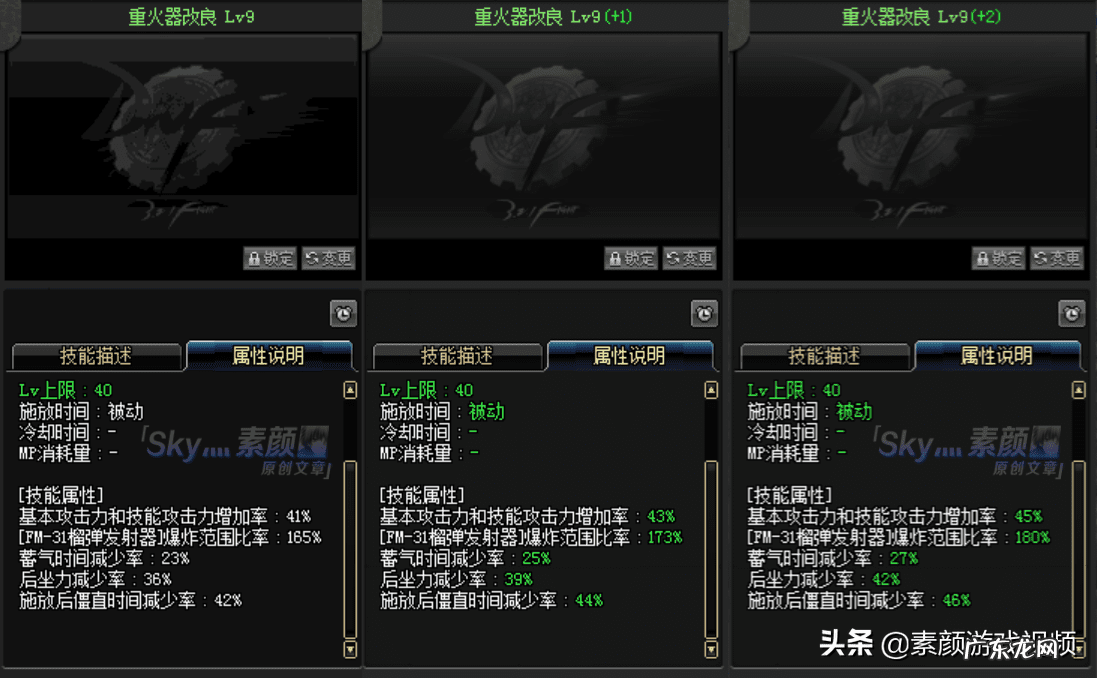Screen dimensions: 1097x678
Task: Lock the Lv9 skill preview with 锁定
Action: (x=270, y=258)
